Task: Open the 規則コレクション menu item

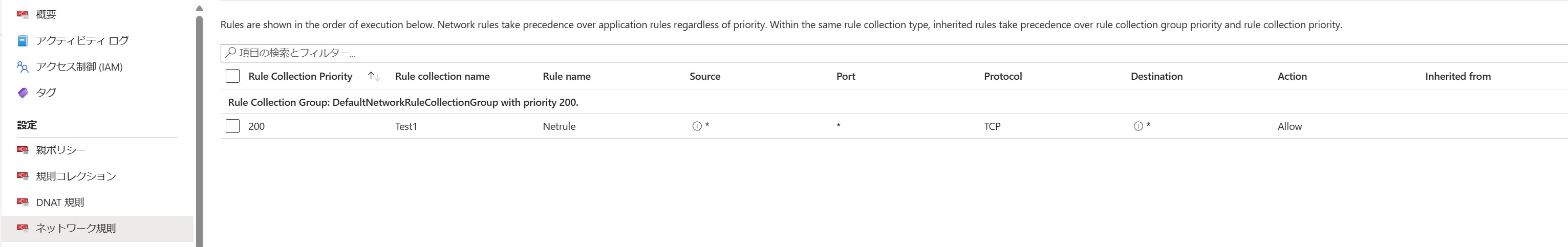Action: [75, 176]
